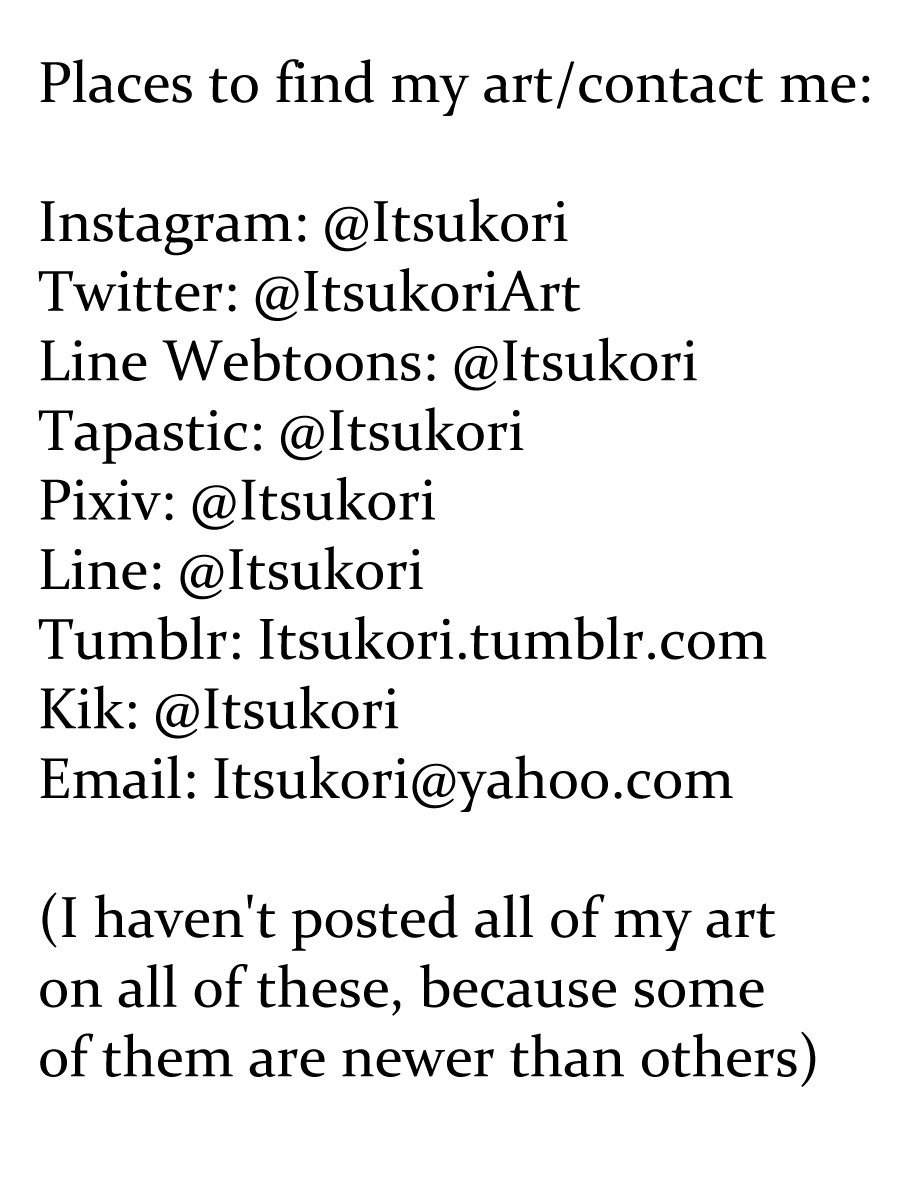Click the @ItsukoriArt Twitter handle

(417, 293)
